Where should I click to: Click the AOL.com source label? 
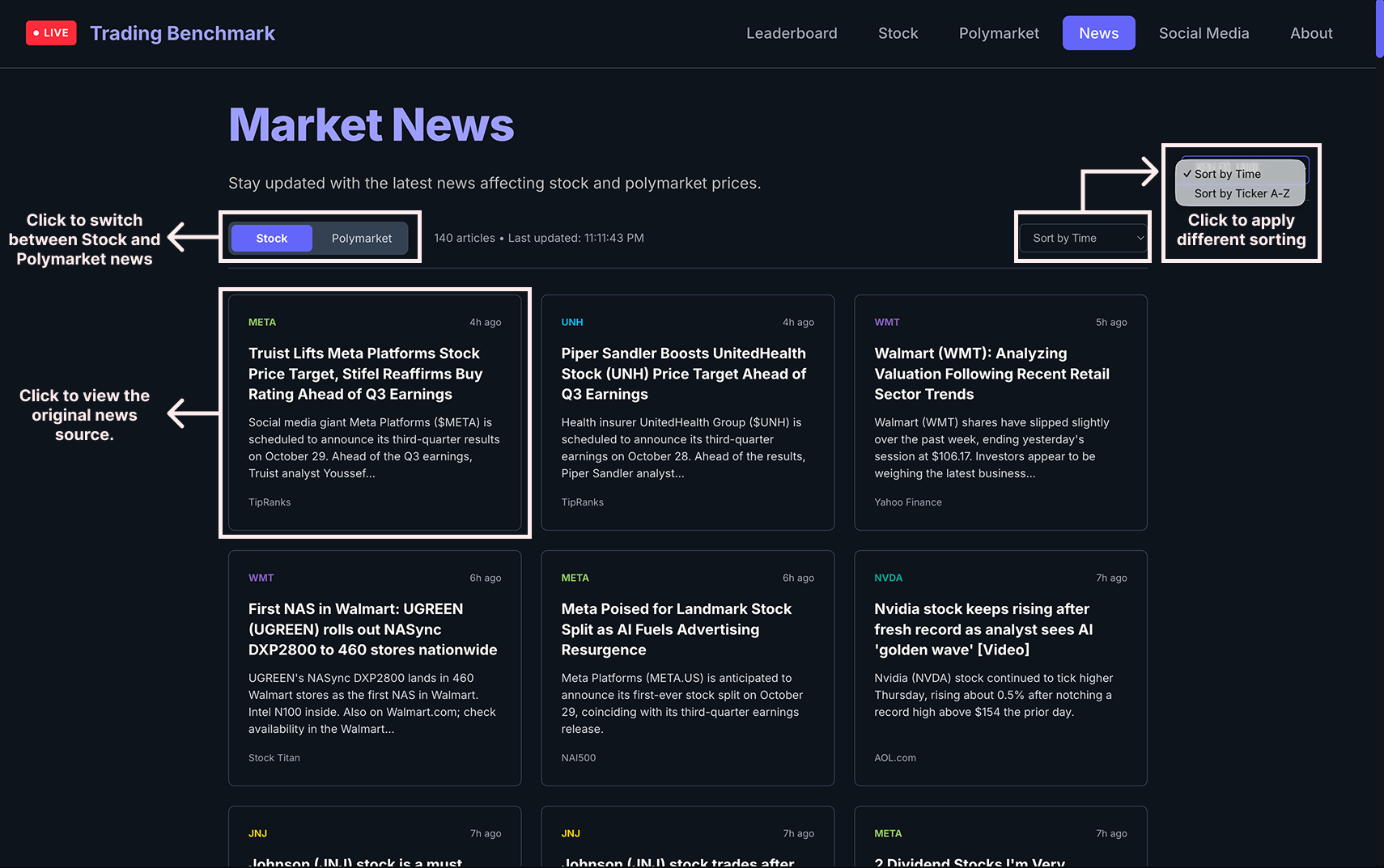click(895, 758)
